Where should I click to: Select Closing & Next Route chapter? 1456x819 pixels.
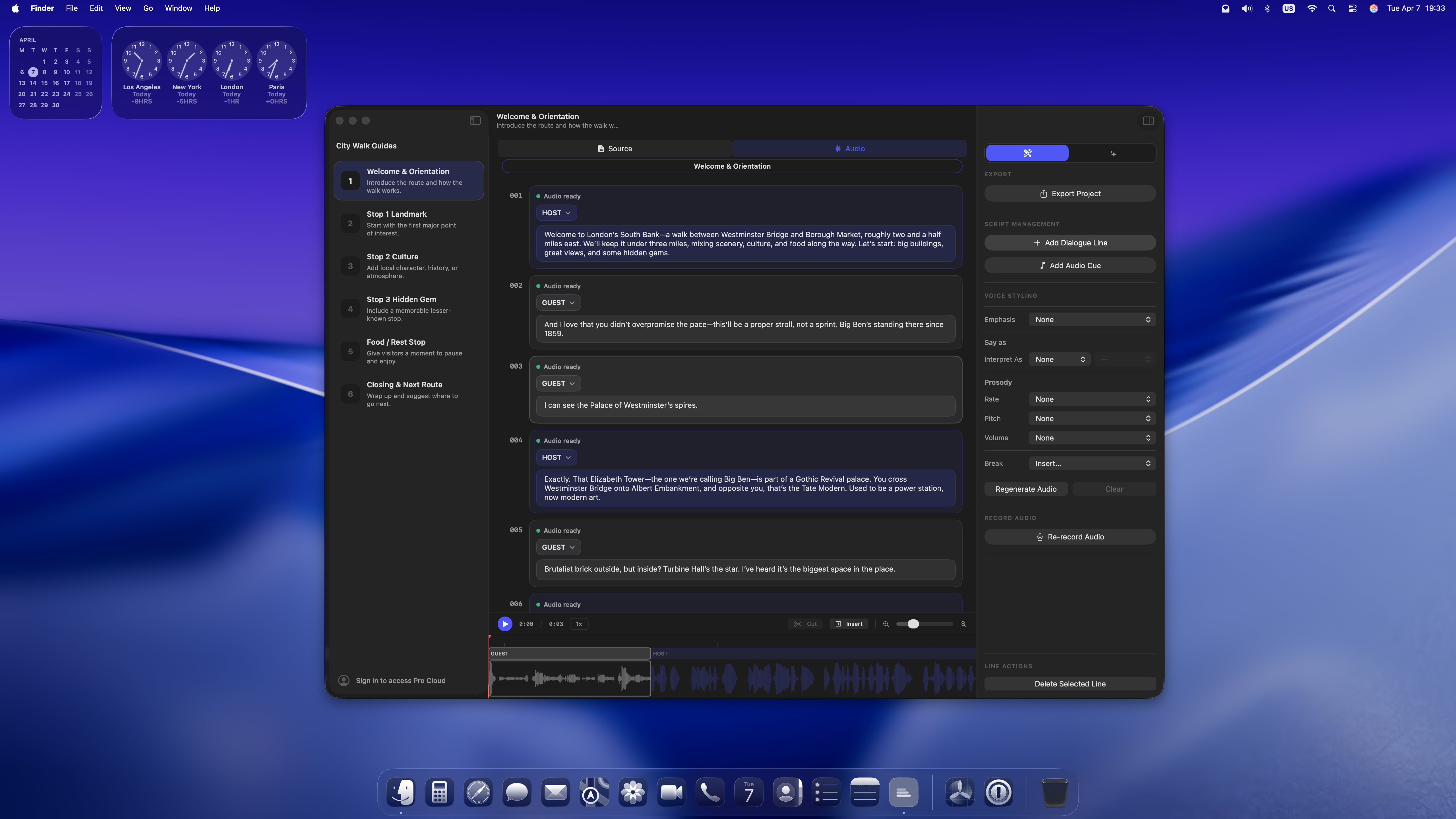pos(409,394)
